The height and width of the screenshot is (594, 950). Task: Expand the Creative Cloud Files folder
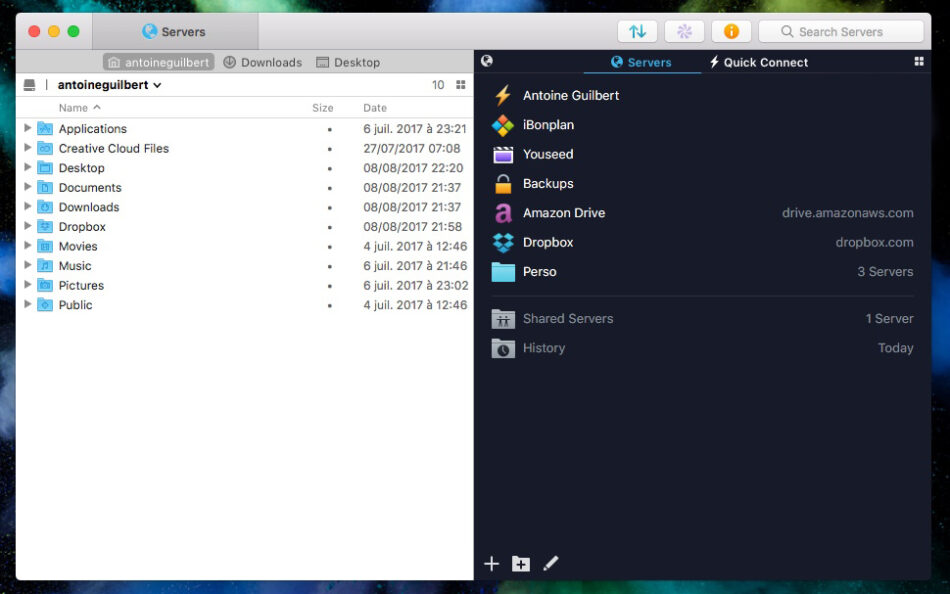pos(27,147)
